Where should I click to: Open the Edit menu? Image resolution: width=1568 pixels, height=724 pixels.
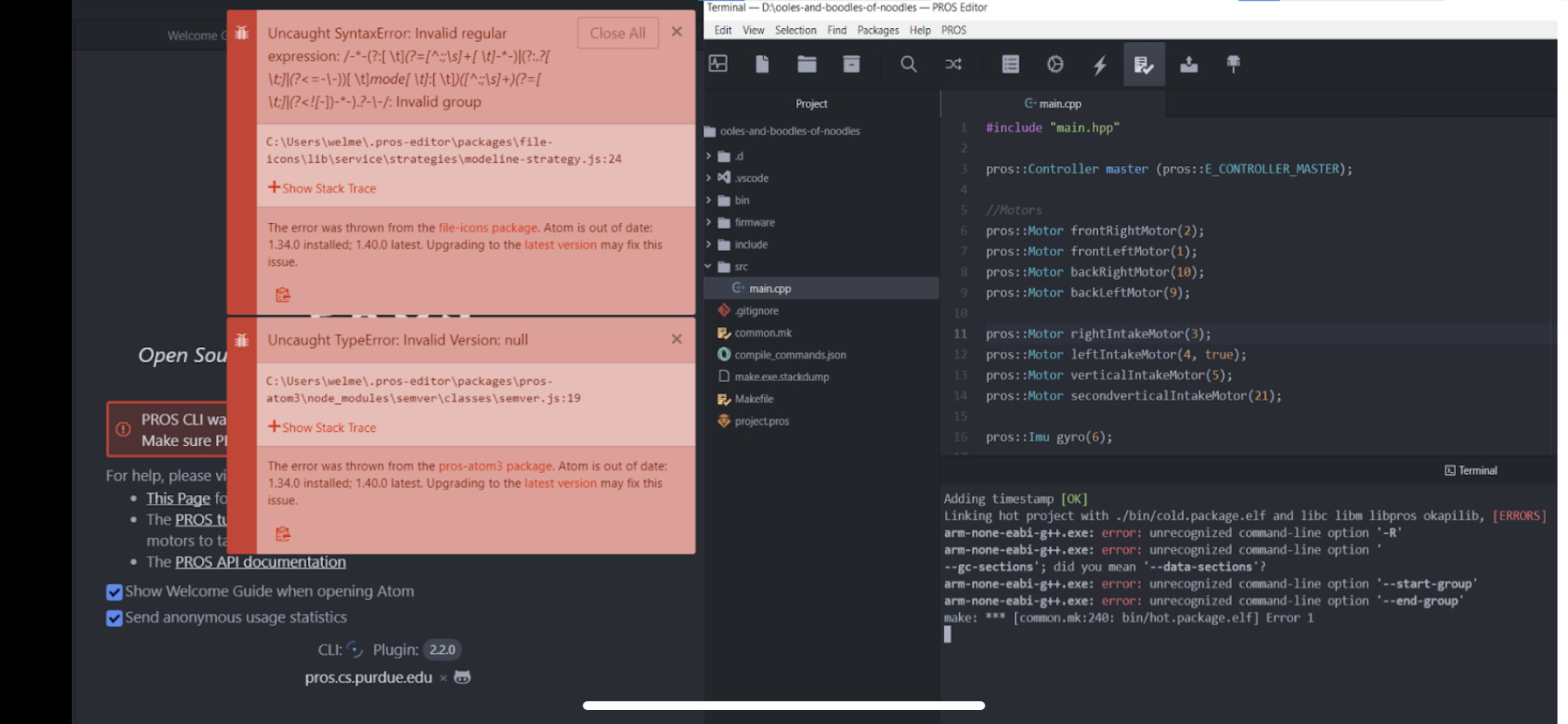[x=723, y=30]
